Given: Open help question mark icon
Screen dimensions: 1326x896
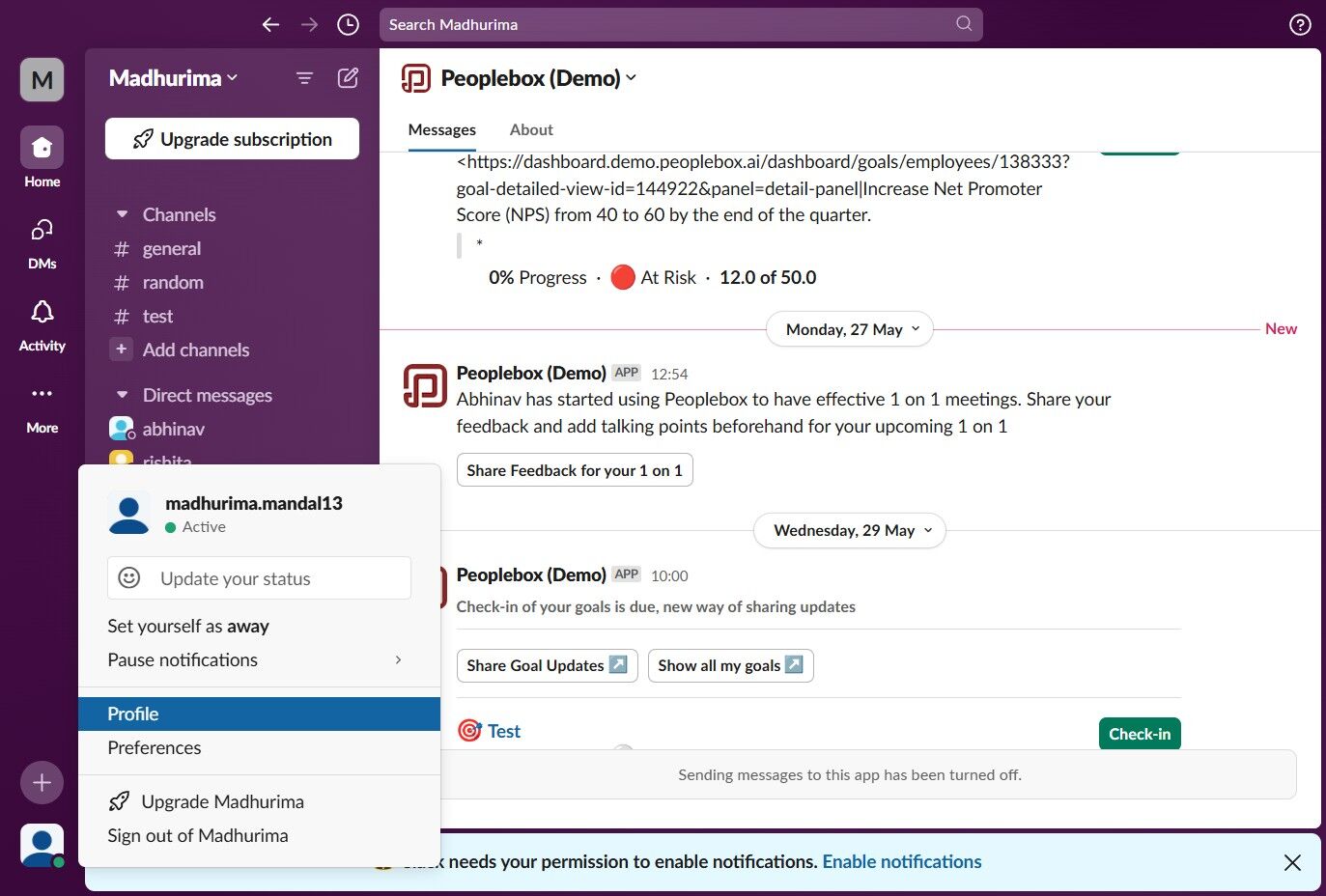Looking at the screenshot, I should [1300, 25].
